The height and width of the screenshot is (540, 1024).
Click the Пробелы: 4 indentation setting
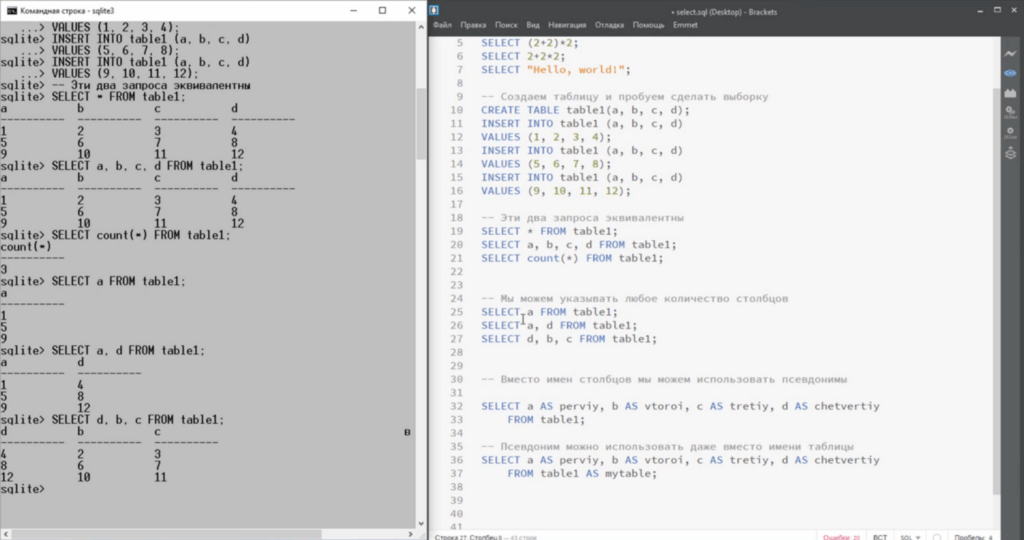[x=973, y=537]
